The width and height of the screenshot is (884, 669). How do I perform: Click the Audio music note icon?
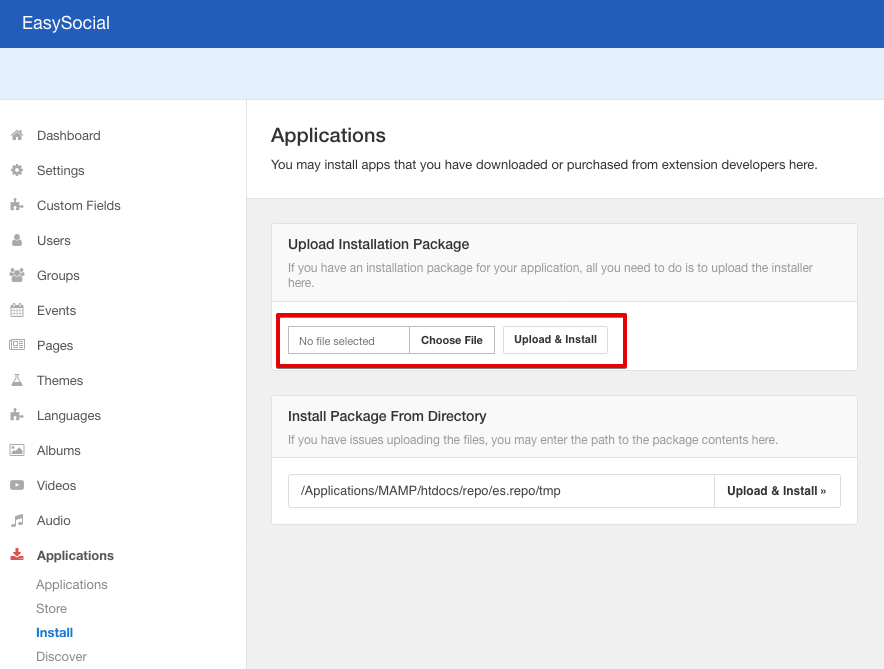click(17, 520)
